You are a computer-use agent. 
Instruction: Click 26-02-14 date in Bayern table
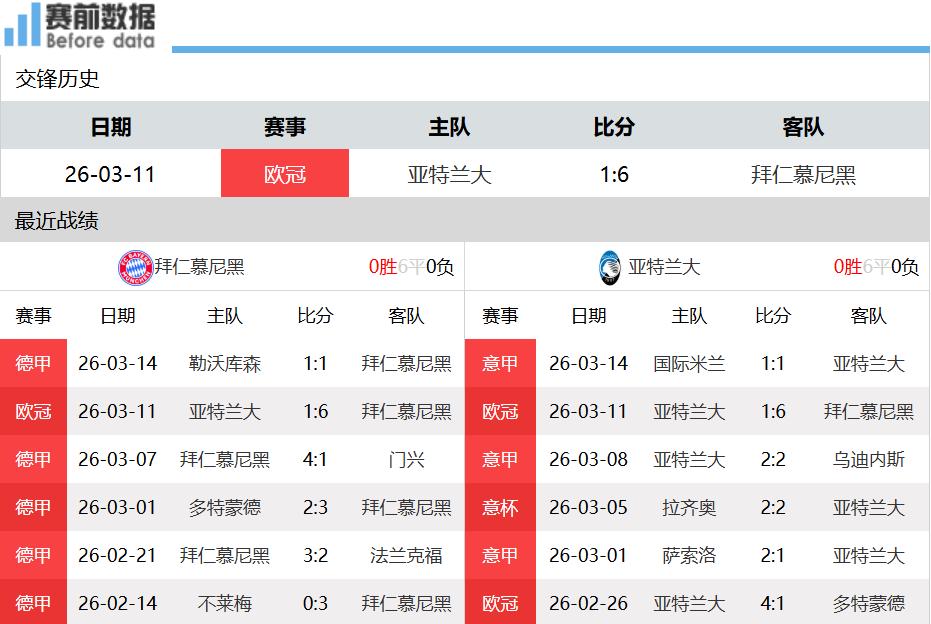click(118, 604)
